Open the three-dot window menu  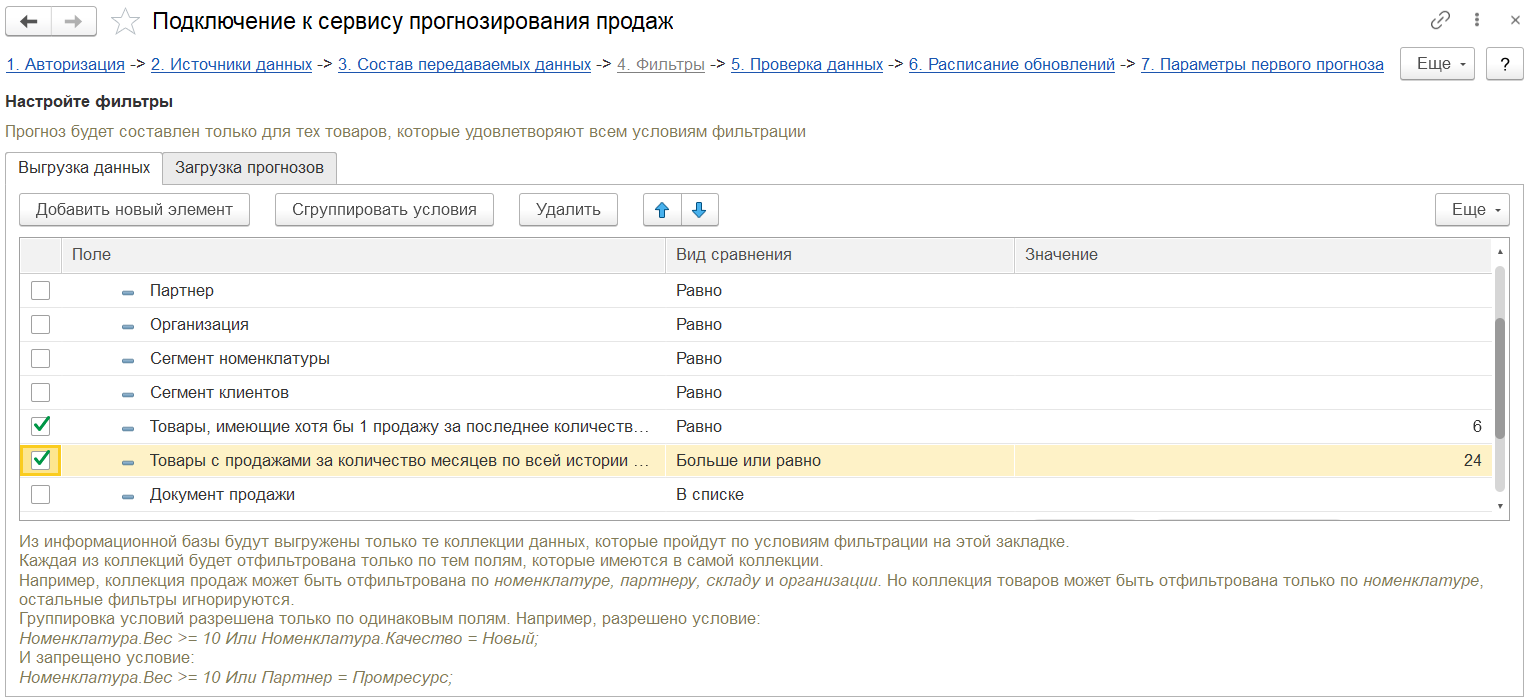coord(1476,20)
